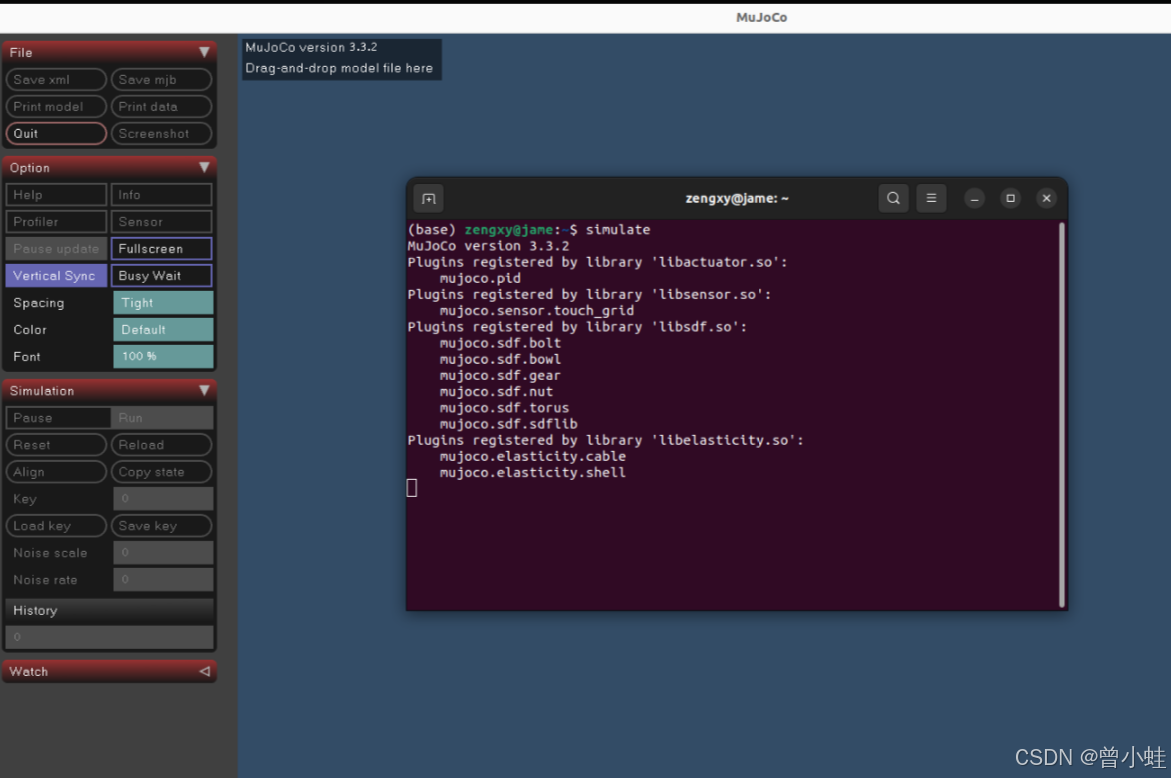1171x778 pixels.
Task: Toggle the Sensor display
Action: coord(161,222)
